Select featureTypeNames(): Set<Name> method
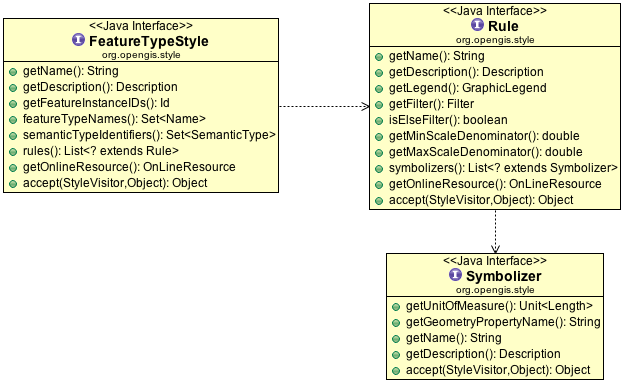This screenshot has height=383, width=624. tap(114, 119)
